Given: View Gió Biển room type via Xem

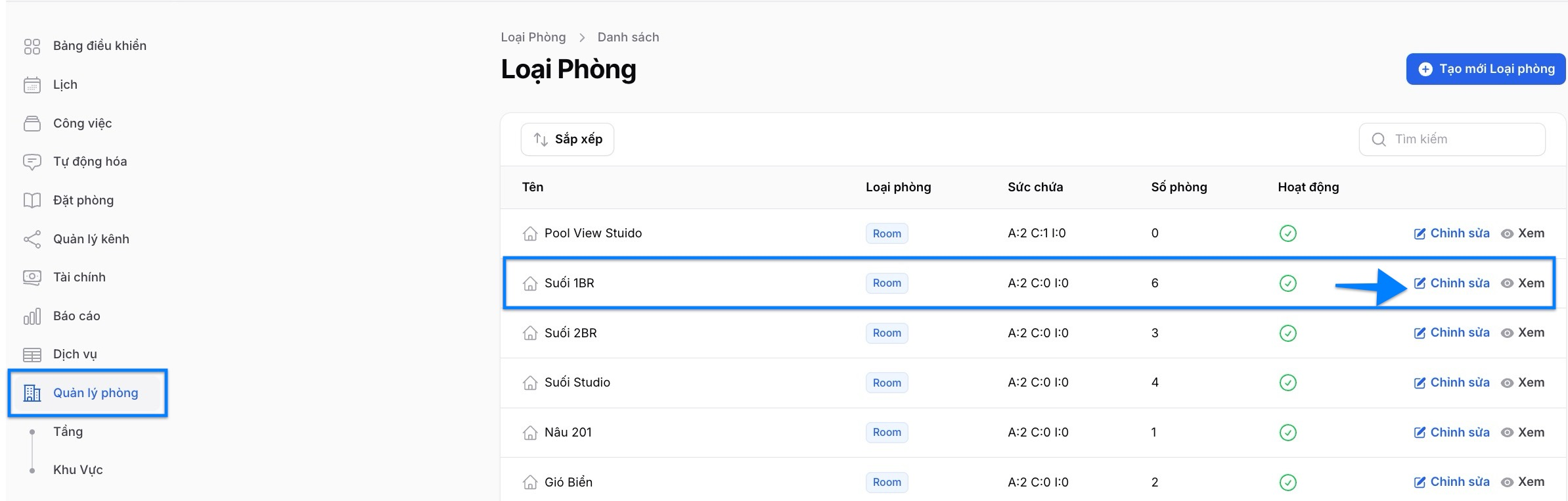Looking at the screenshot, I should pos(1523,482).
